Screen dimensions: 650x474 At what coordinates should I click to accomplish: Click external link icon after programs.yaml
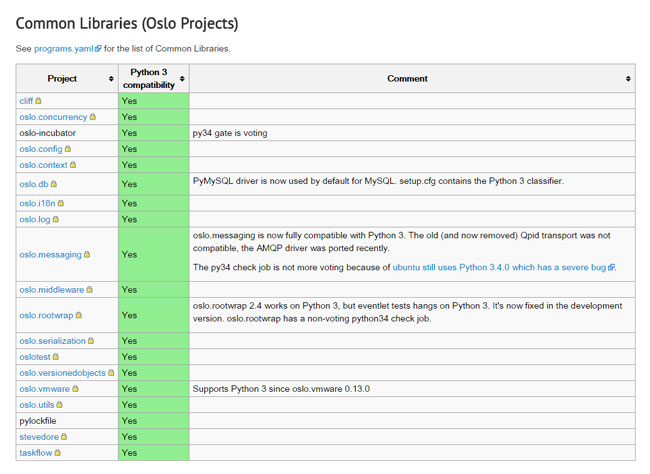point(98,49)
